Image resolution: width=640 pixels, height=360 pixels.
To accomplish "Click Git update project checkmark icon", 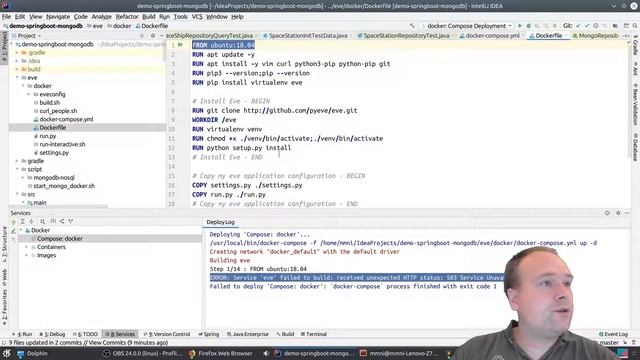I will (x=578, y=26).
